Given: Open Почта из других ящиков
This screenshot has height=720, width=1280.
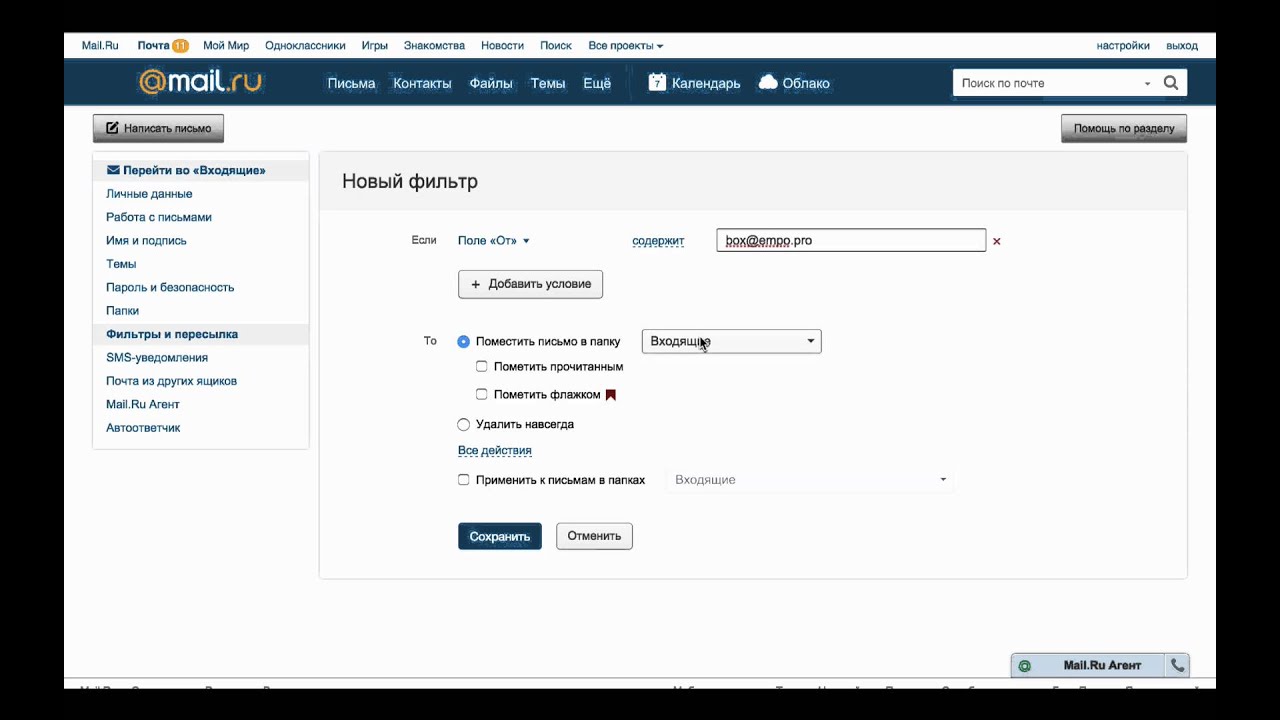Looking at the screenshot, I should click(171, 381).
